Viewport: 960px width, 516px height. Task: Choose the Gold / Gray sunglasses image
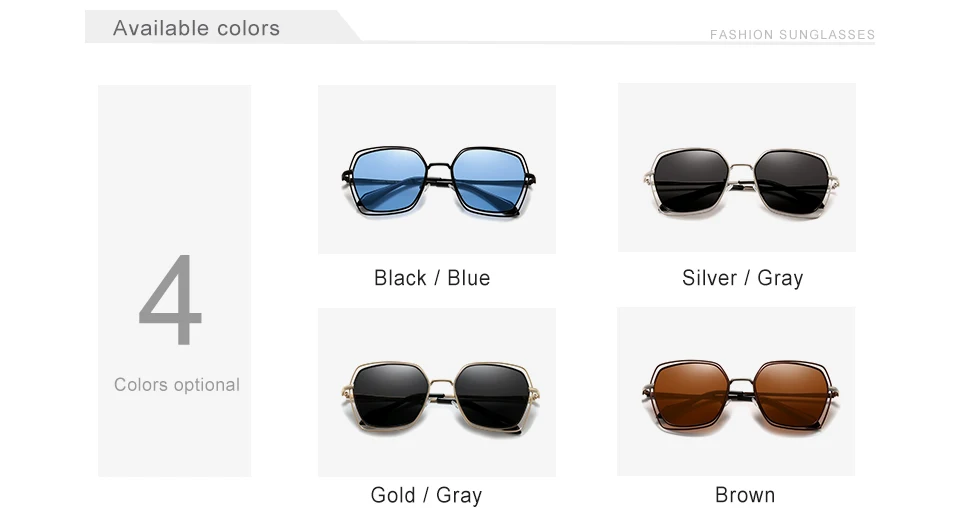437,392
